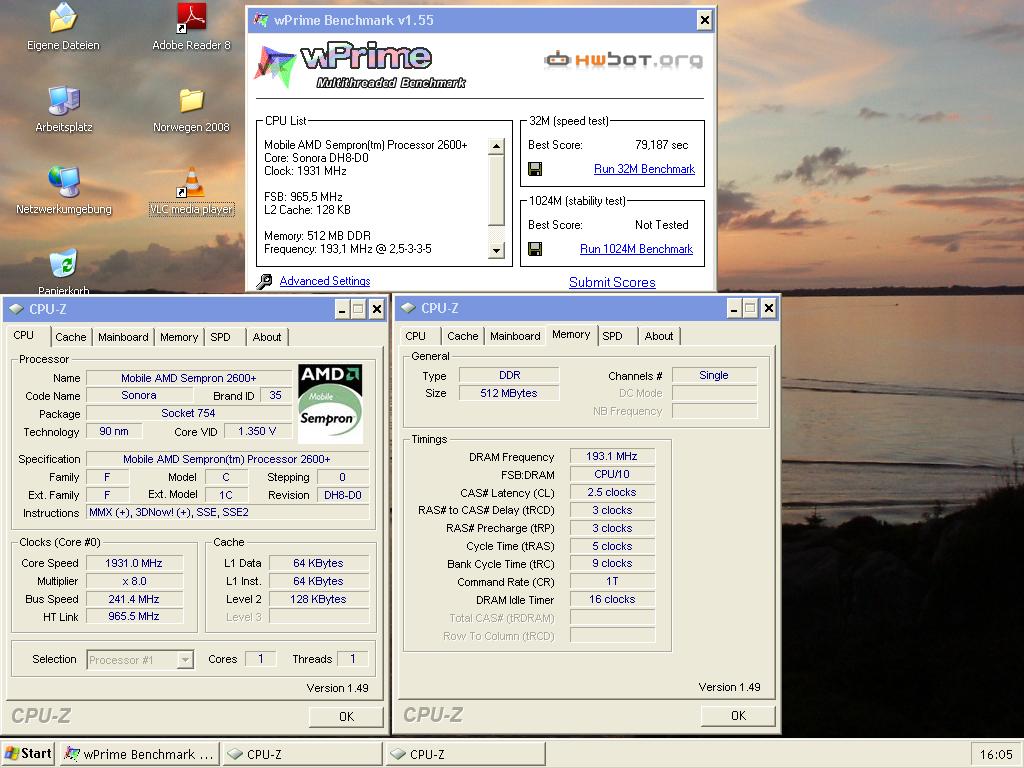Click OK in the right CPU-Z window

click(738, 715)
